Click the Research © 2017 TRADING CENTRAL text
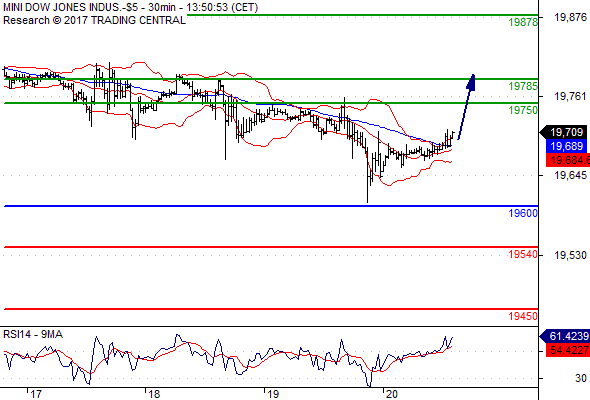This screenshot has width=590, height=400. (x=94, y=20)
